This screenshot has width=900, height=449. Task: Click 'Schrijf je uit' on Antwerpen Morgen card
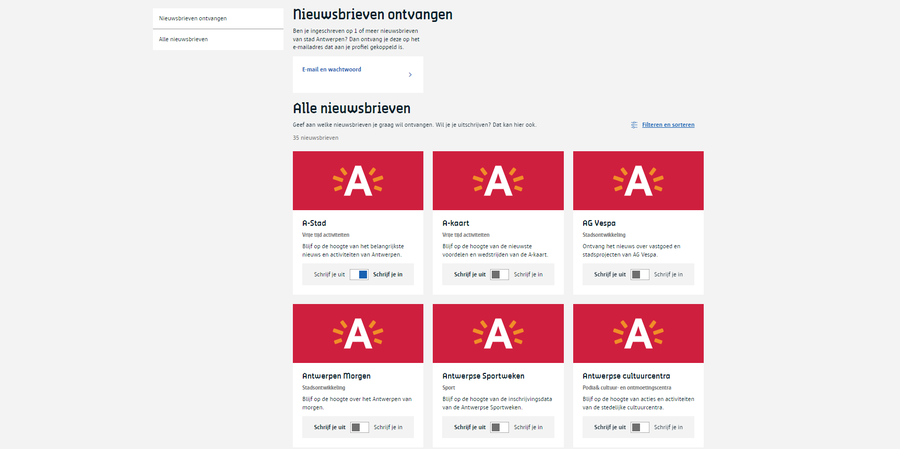tap(329, 427)
